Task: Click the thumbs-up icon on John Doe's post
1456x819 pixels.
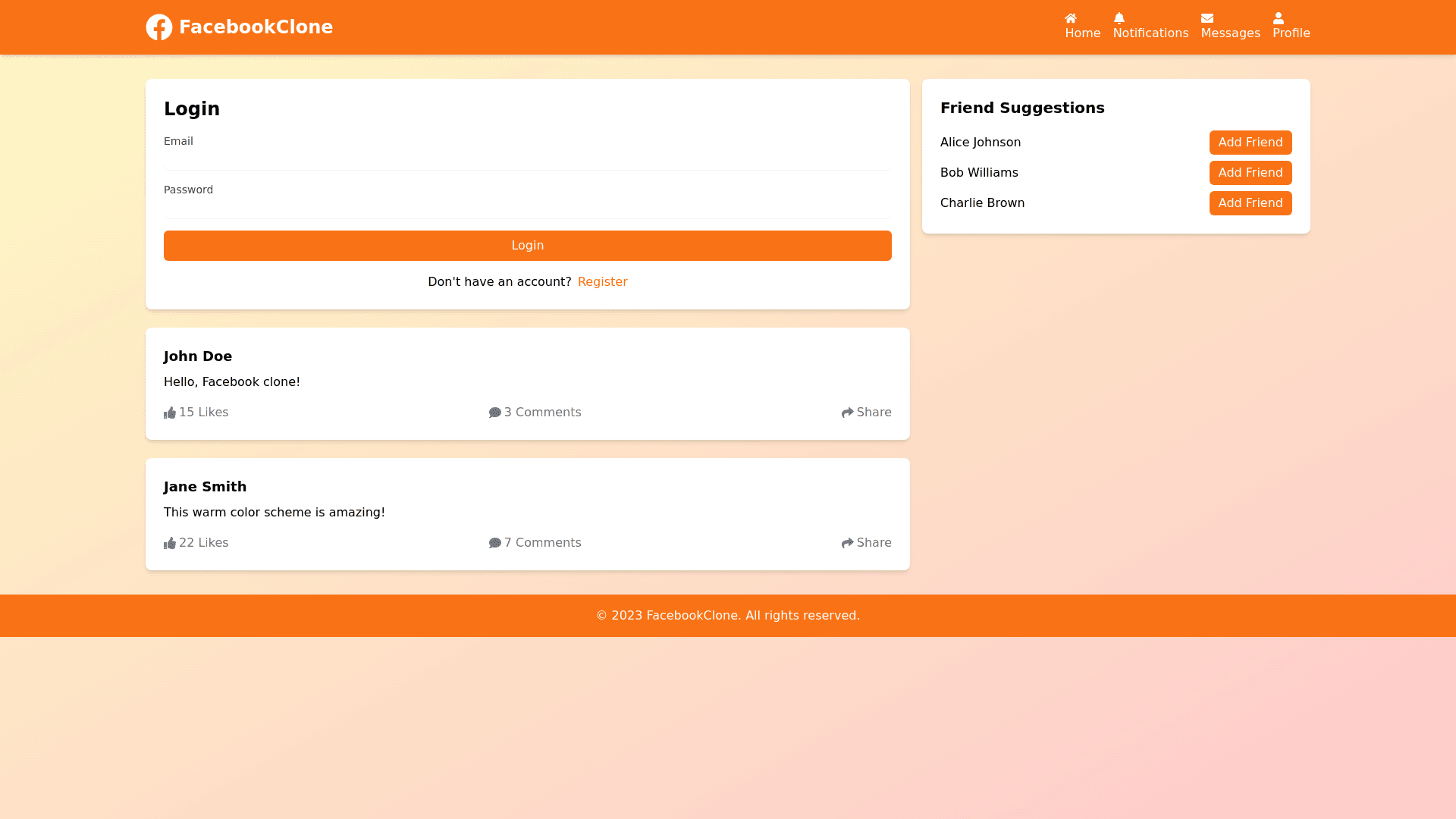Action: [170, 413]
